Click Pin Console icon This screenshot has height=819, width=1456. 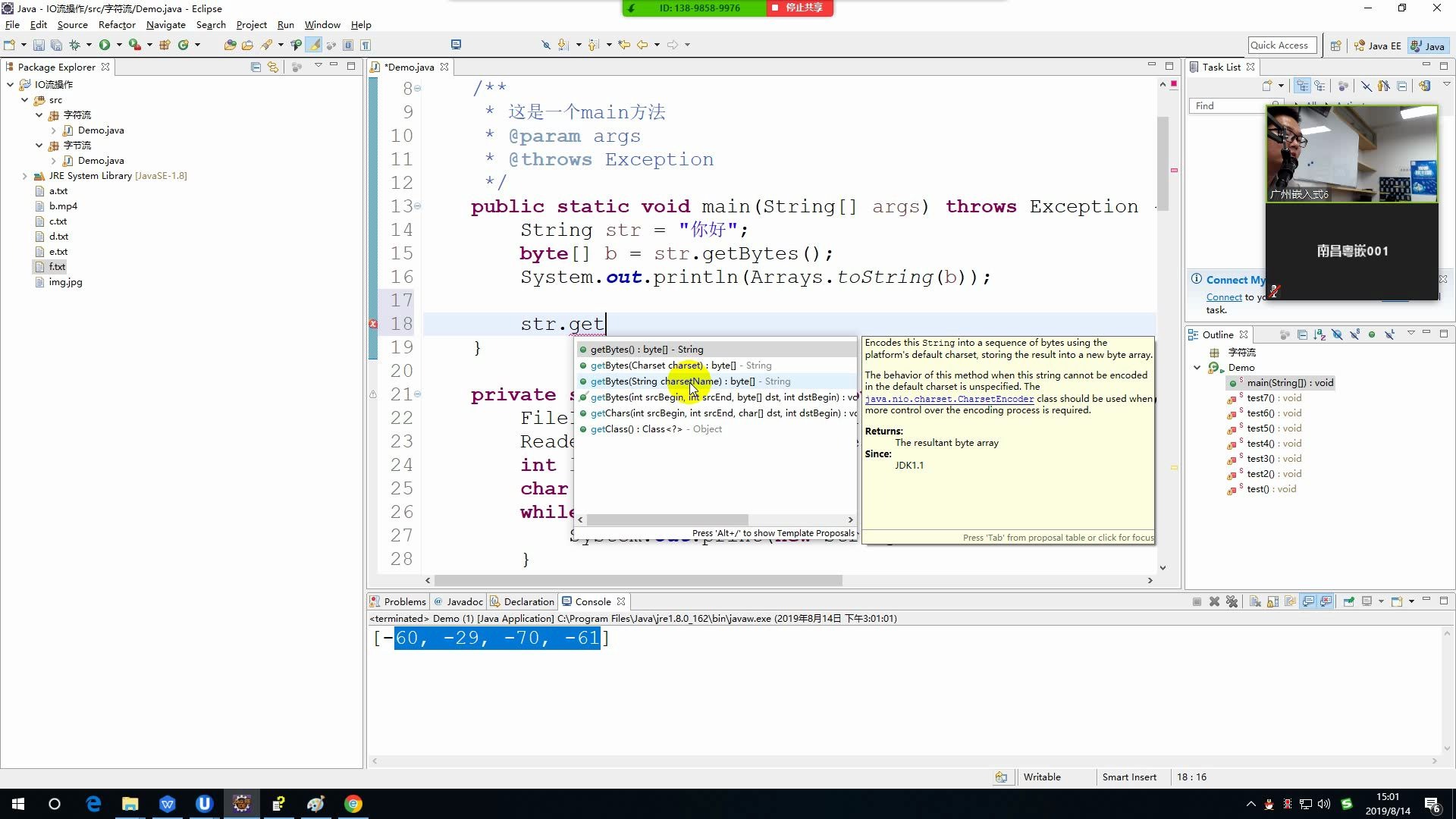[x=1348, y=601]
